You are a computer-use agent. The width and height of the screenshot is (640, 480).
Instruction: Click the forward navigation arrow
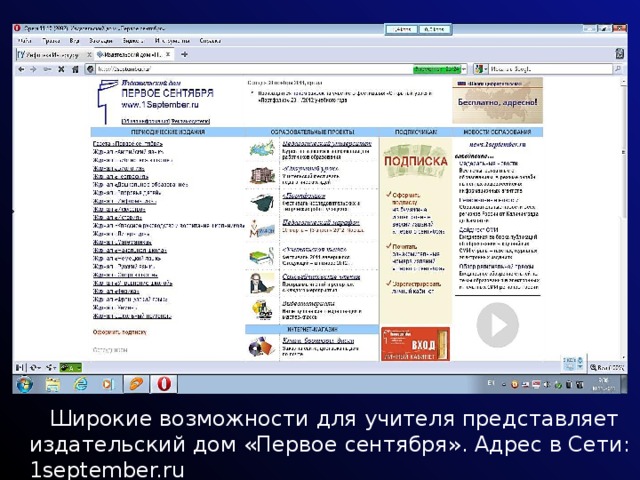click(33, 69)
